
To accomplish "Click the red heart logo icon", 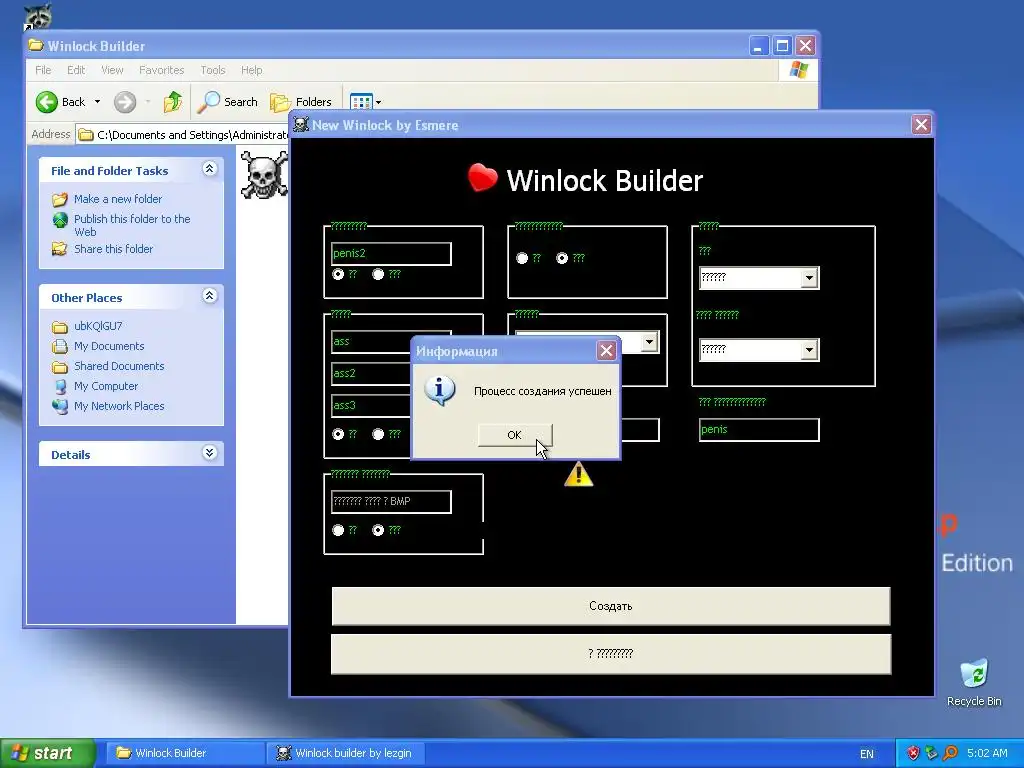I will click(483, 178).
